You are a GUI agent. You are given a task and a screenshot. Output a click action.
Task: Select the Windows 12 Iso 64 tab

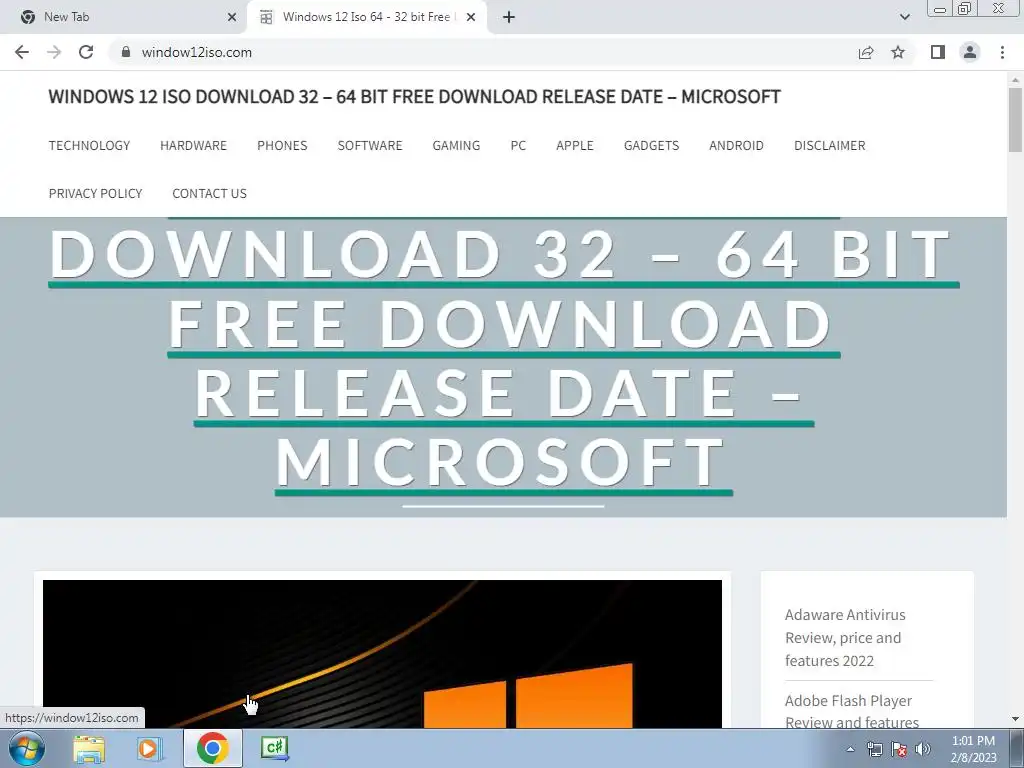(x=367, y=18)
